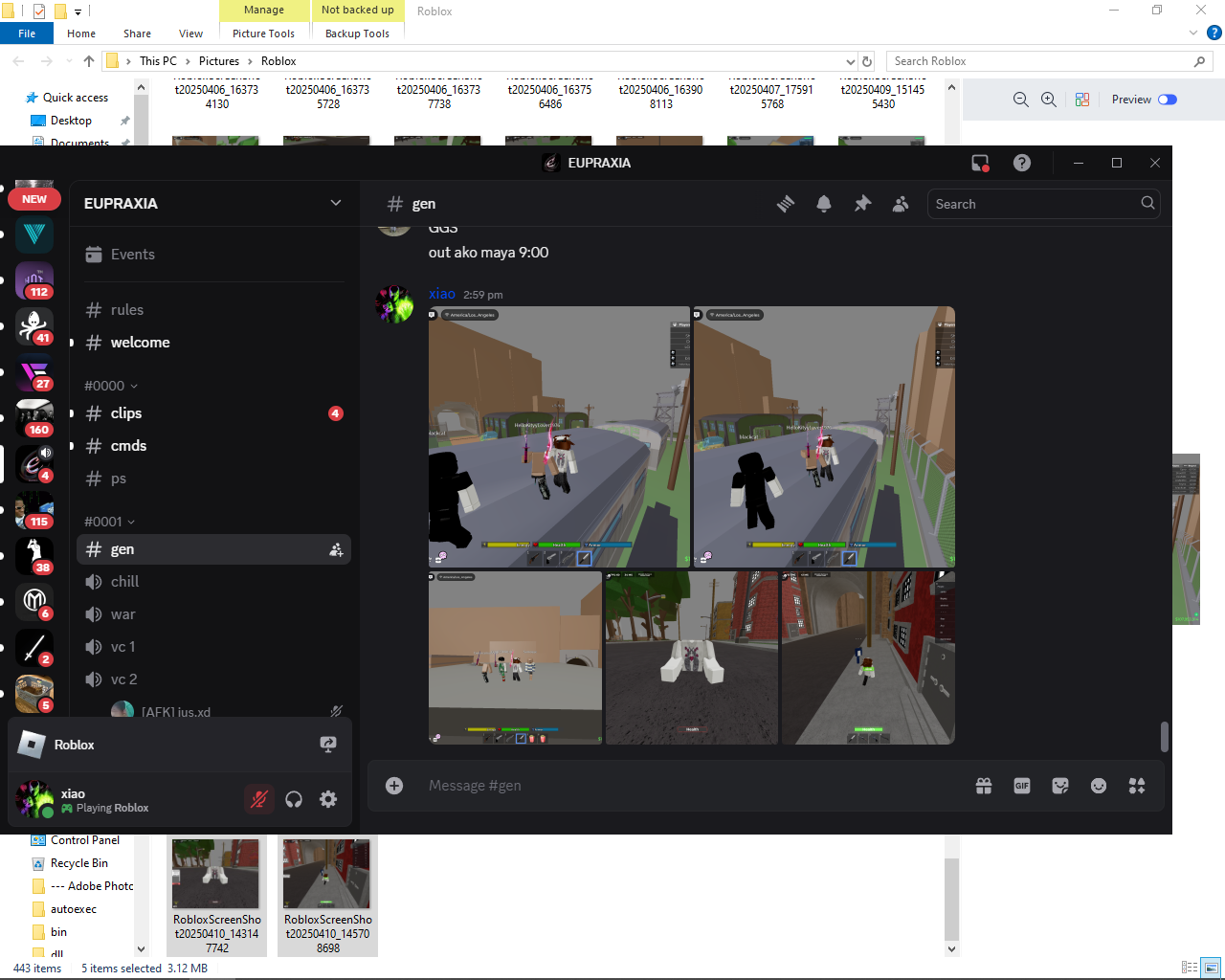Open the address bar history dropdown
The height and width of the screenshot is (980, 1225).
(850, 61)
